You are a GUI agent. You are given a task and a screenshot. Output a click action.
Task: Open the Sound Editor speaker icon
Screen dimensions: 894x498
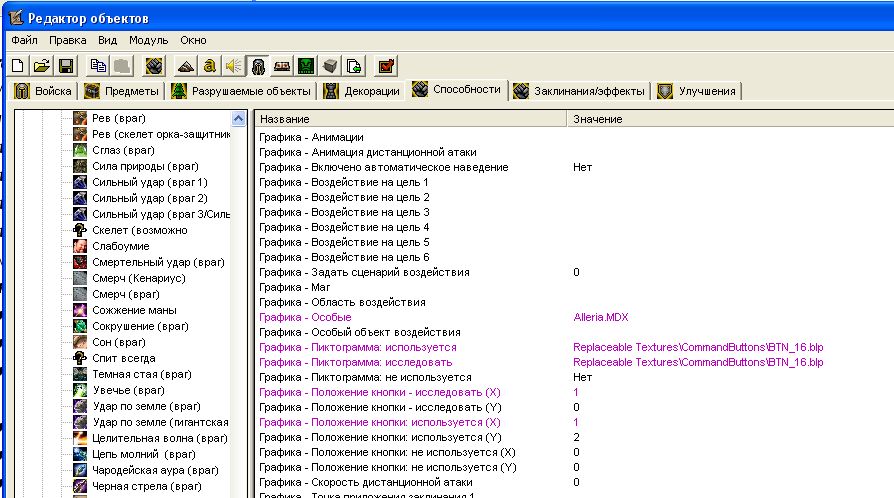[233, 66]
